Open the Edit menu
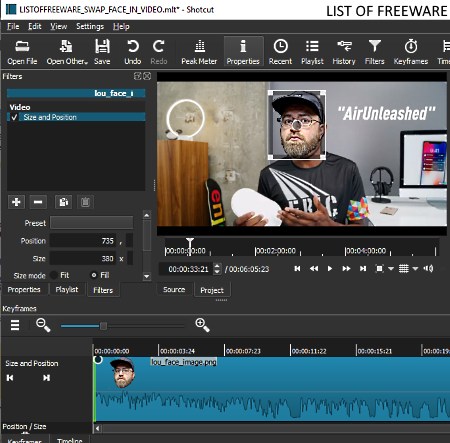Viewport: 450px width, 443px height. point(34,26)
